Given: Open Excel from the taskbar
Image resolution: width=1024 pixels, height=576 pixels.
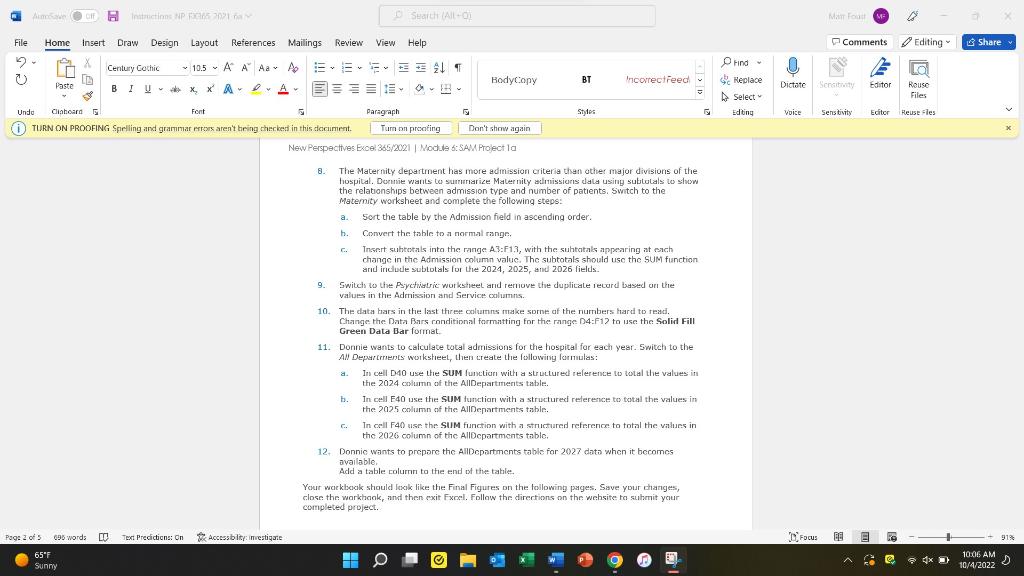Looking at the screenshot, I should point(524,560).
